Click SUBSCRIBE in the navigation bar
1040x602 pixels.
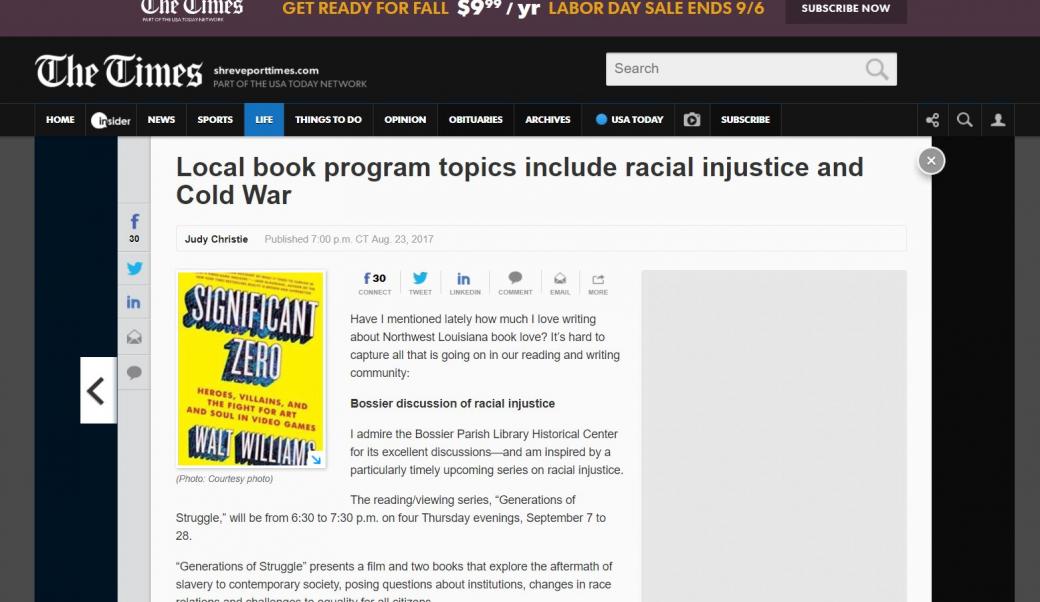[745, 119]
